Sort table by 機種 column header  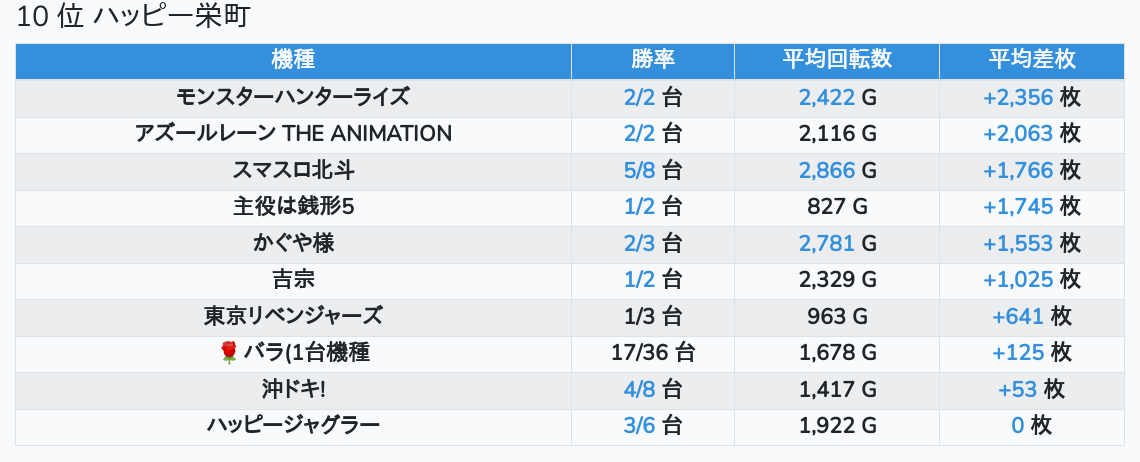[x=293, y=60]
